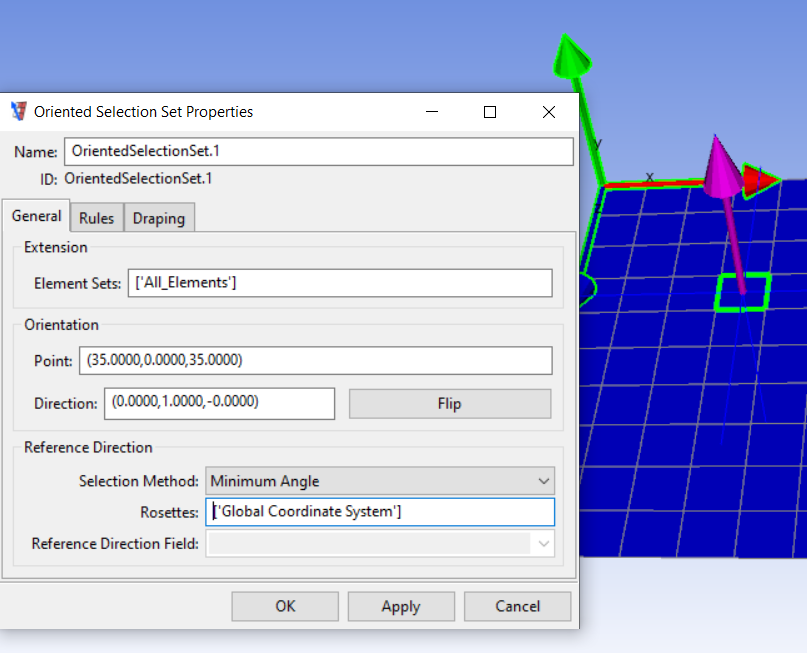Viewport: 807px width, 653px height.
Task: Close the Oriented Selection Set Properties dialog
Action: [x=548, y=112]
